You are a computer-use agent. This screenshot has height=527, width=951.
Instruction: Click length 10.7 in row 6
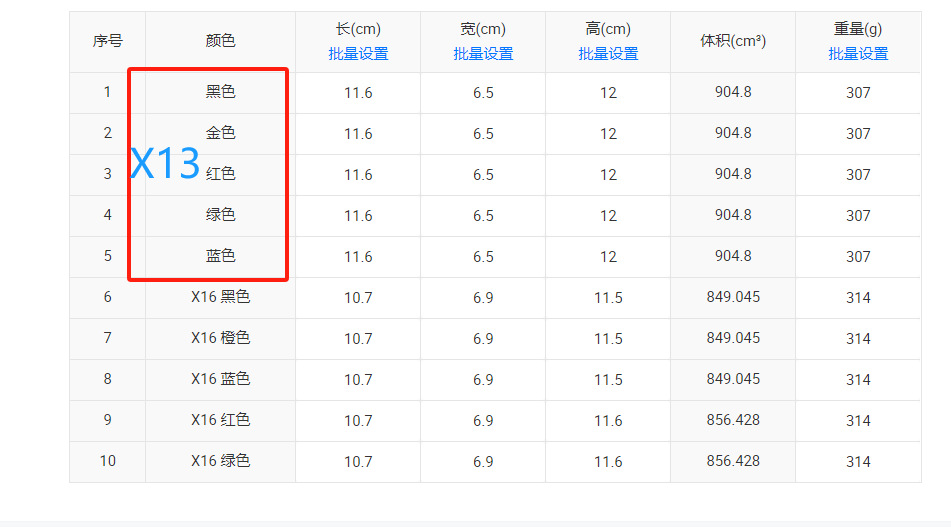[358, 298]
